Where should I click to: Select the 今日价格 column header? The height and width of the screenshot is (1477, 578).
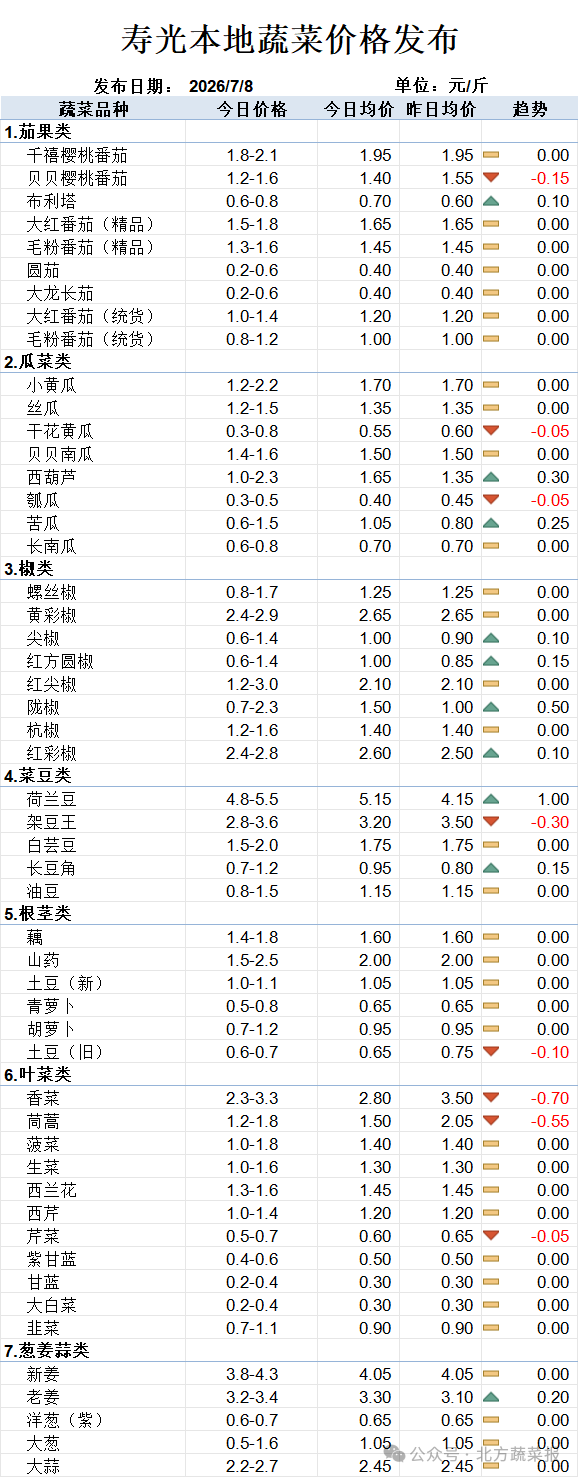(x=253, y=109)
